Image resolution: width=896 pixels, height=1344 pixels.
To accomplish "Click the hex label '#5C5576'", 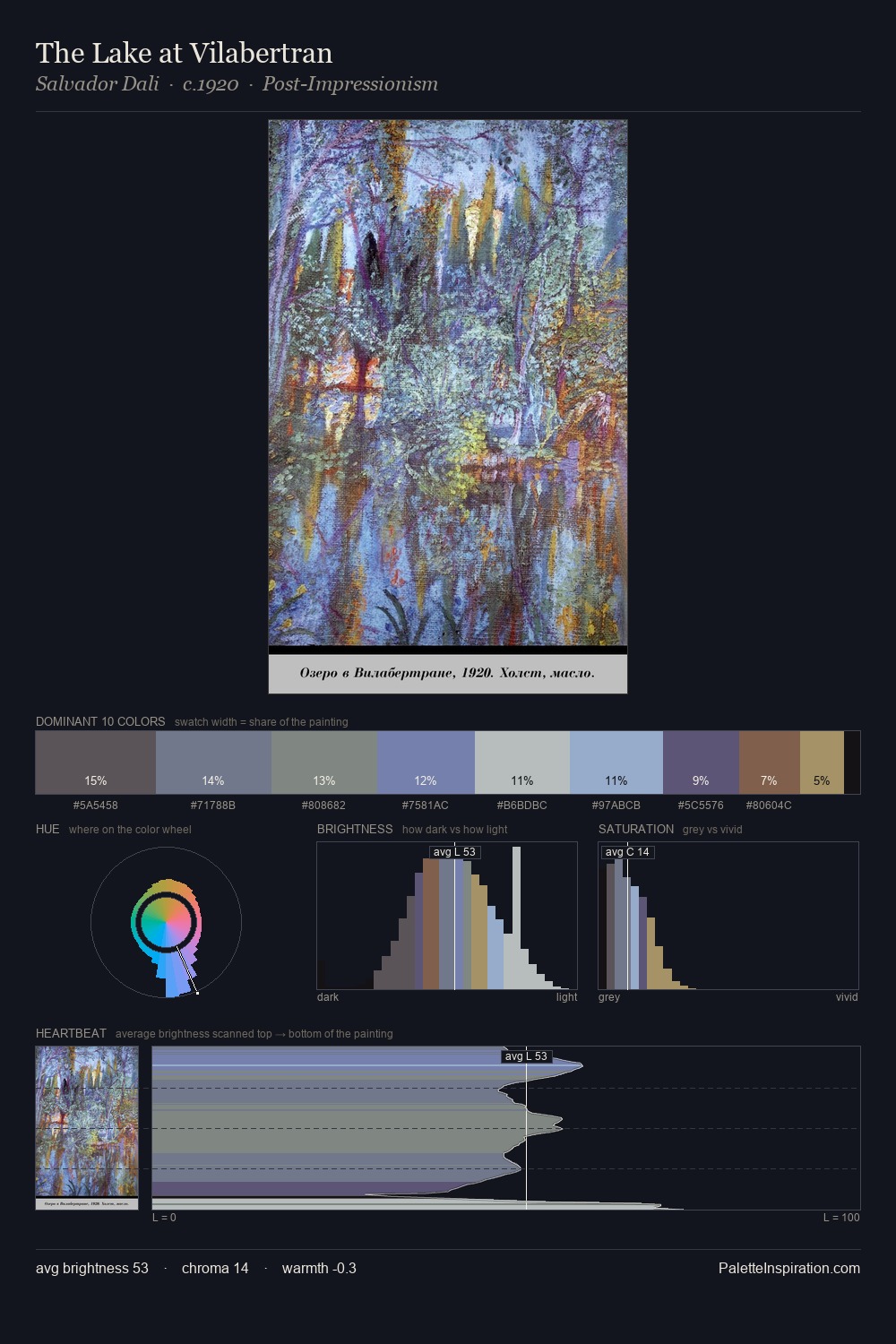I will coord(701,805).
